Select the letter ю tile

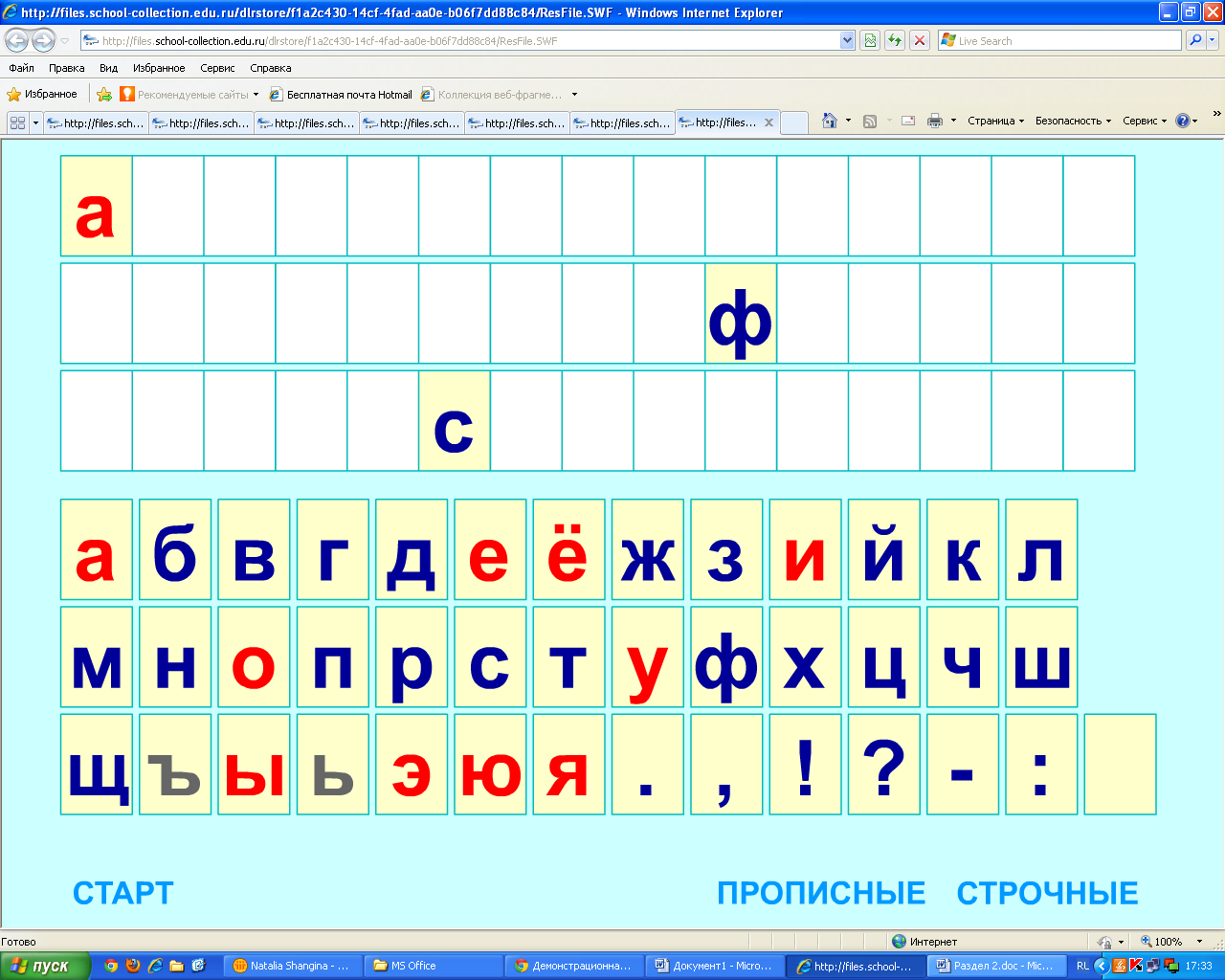click(490, 764)
